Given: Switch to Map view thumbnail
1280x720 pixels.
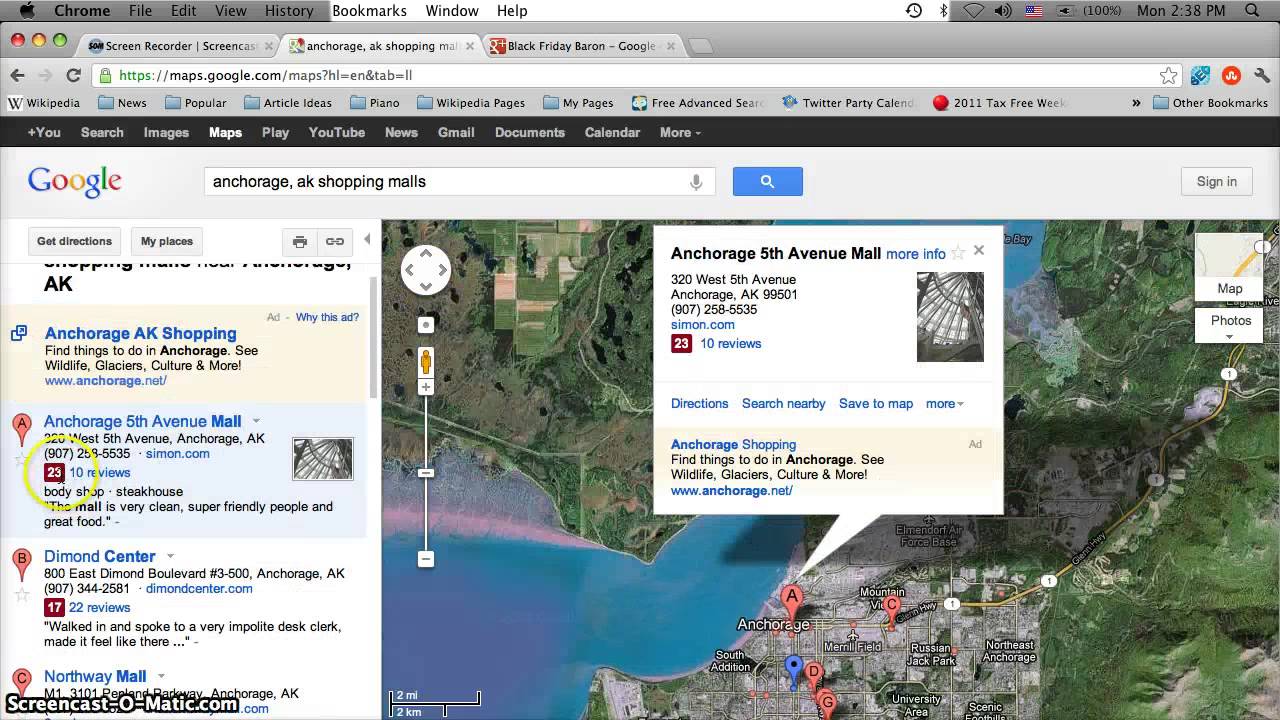Looking at the screenshot, I should (1229, 267).
